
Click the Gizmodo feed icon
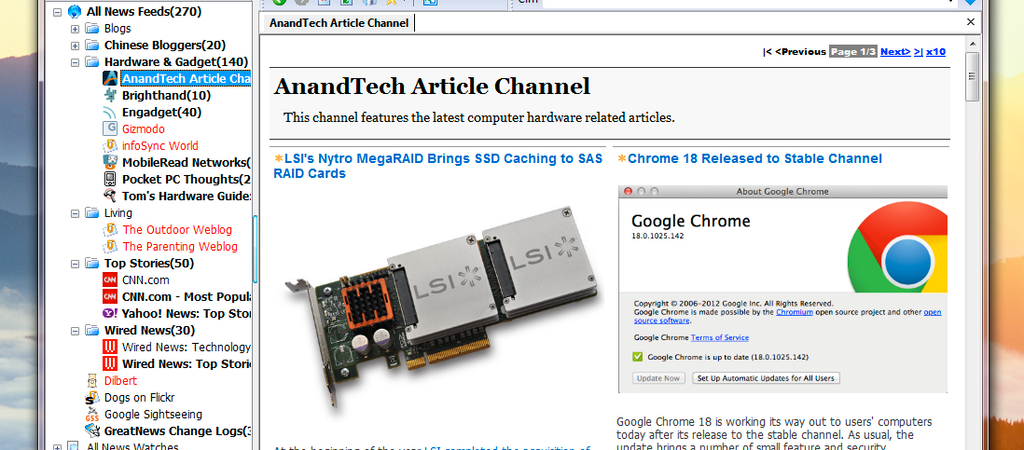[x=110, y=129]
